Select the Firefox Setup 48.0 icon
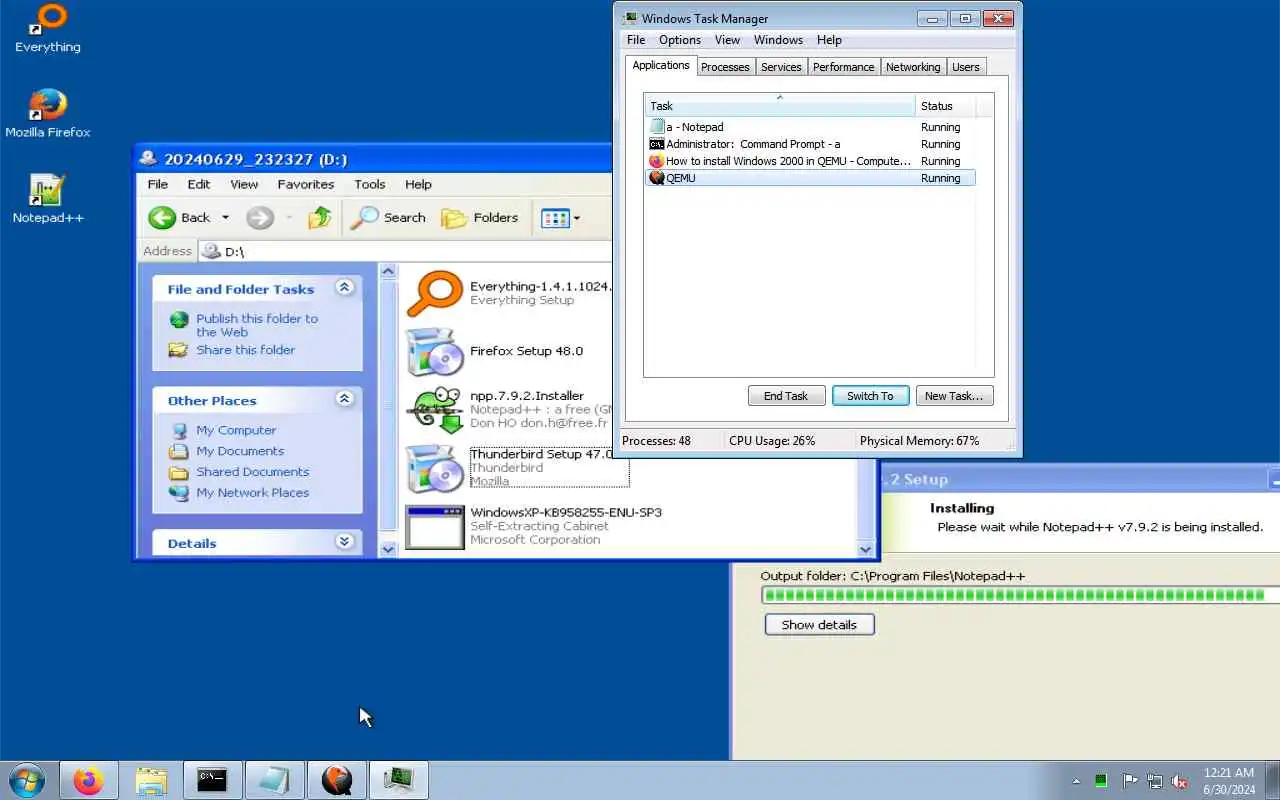This screenshot has width=1280, height=800. coord(434,351)
